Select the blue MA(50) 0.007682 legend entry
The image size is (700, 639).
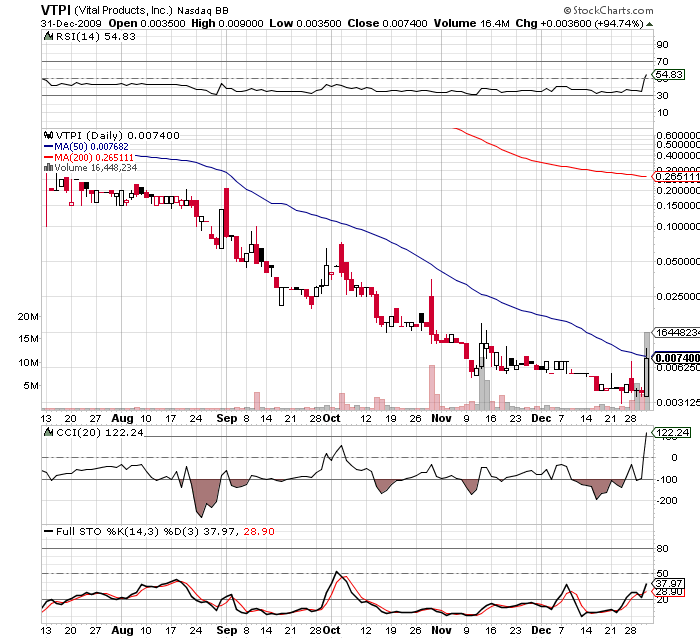(86, 146)
